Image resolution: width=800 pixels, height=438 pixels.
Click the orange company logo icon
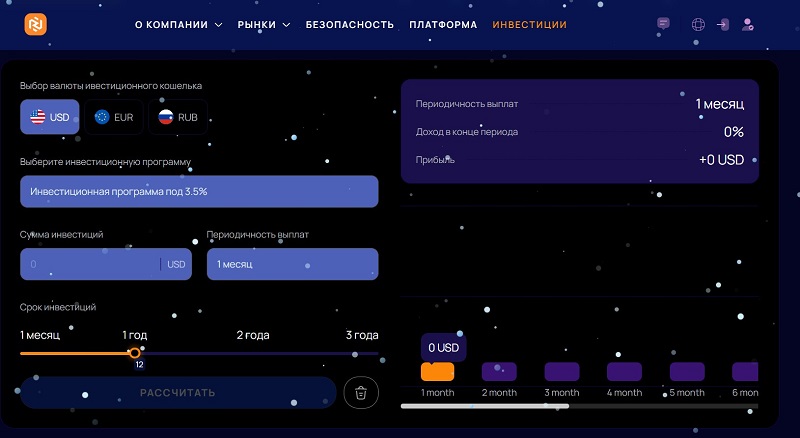(x=36, y=24)
